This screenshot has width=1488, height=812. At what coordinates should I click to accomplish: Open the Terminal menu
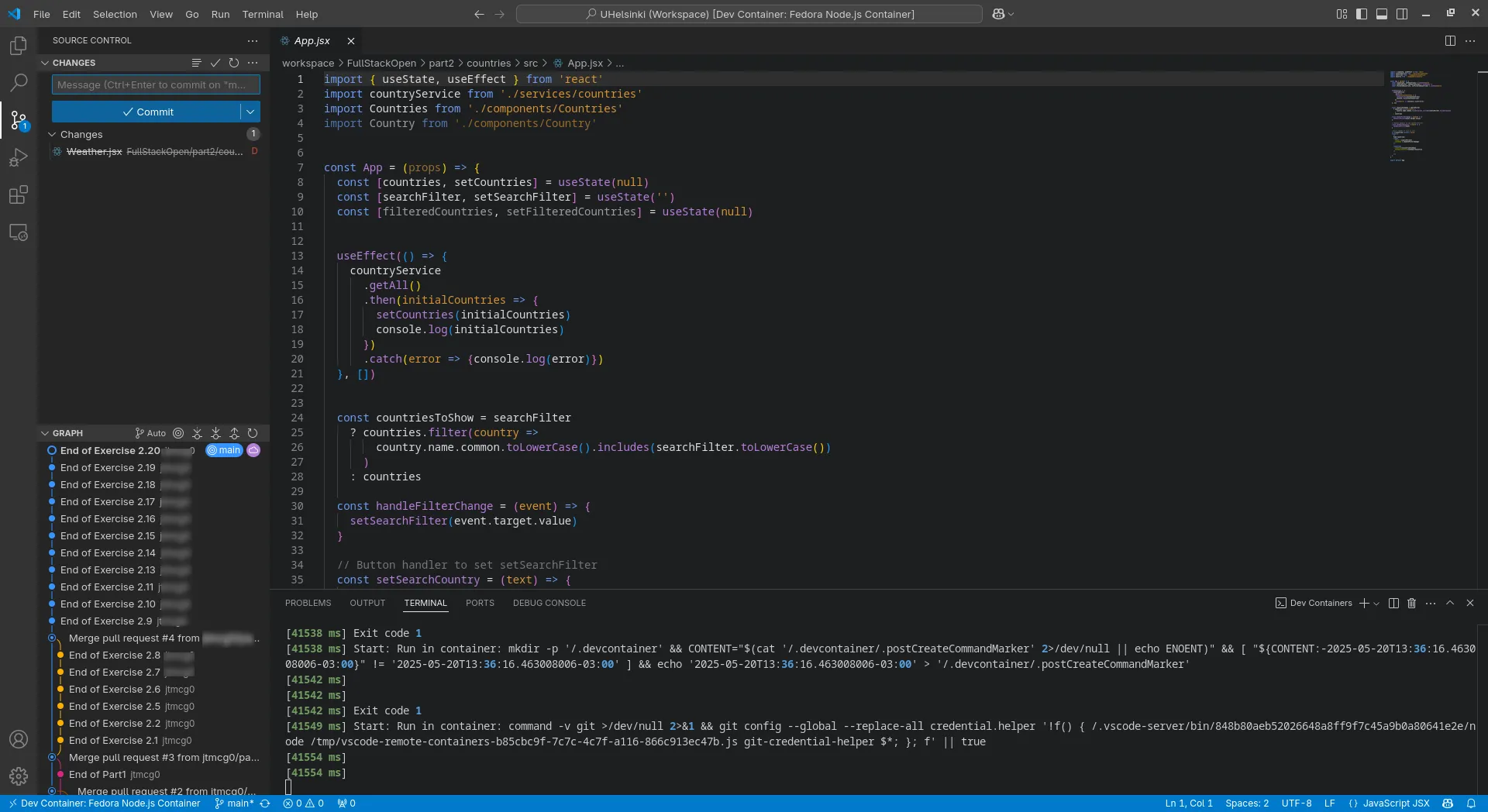tap(263, 14)
